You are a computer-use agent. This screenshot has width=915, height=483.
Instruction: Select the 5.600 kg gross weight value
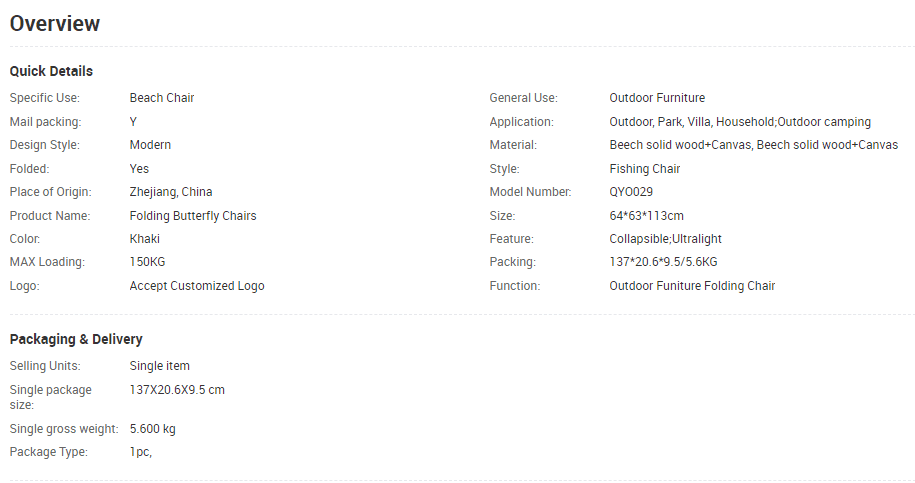152,429
